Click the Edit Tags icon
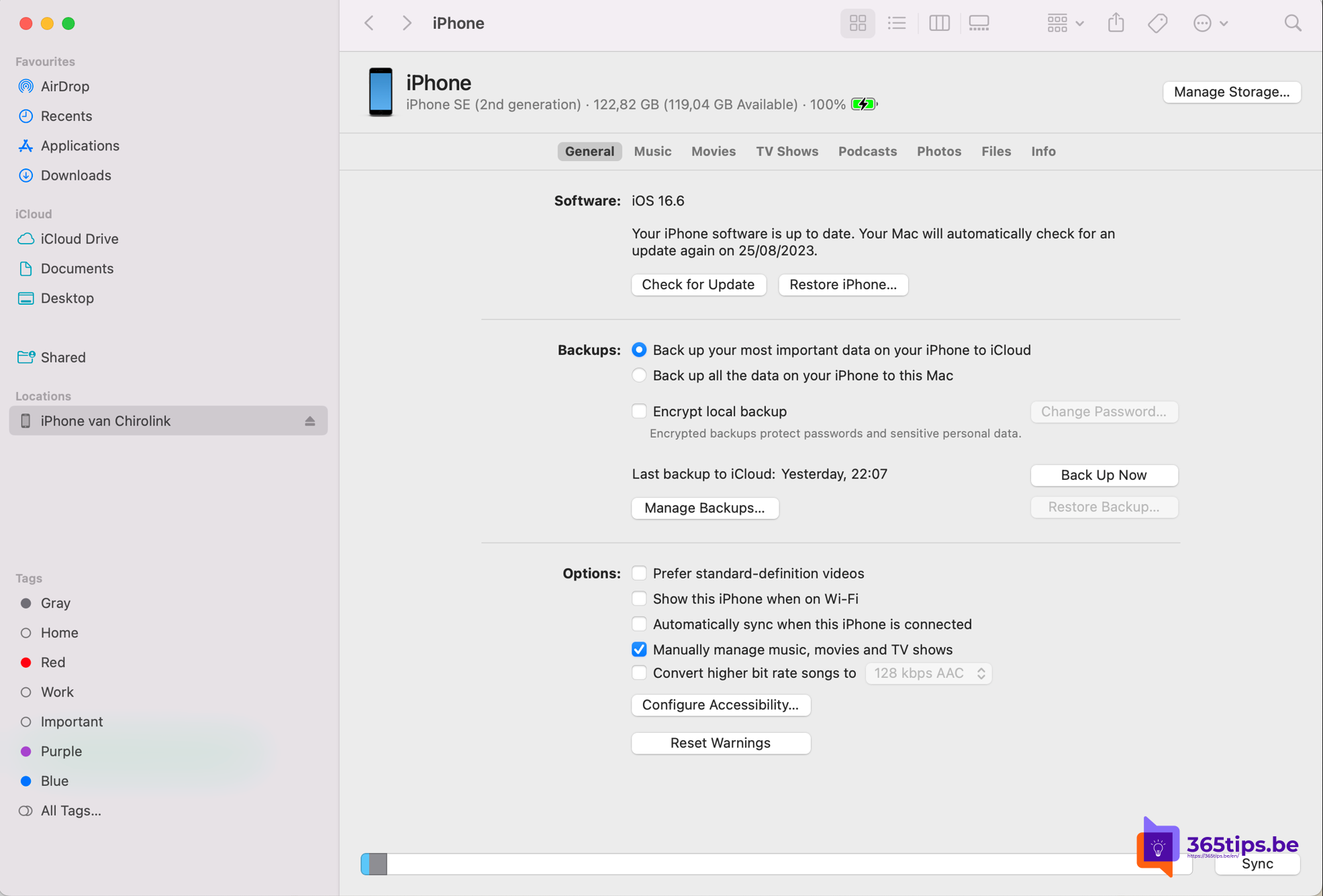Viewport: 1323px width, 896px height. click(1157, 23)
